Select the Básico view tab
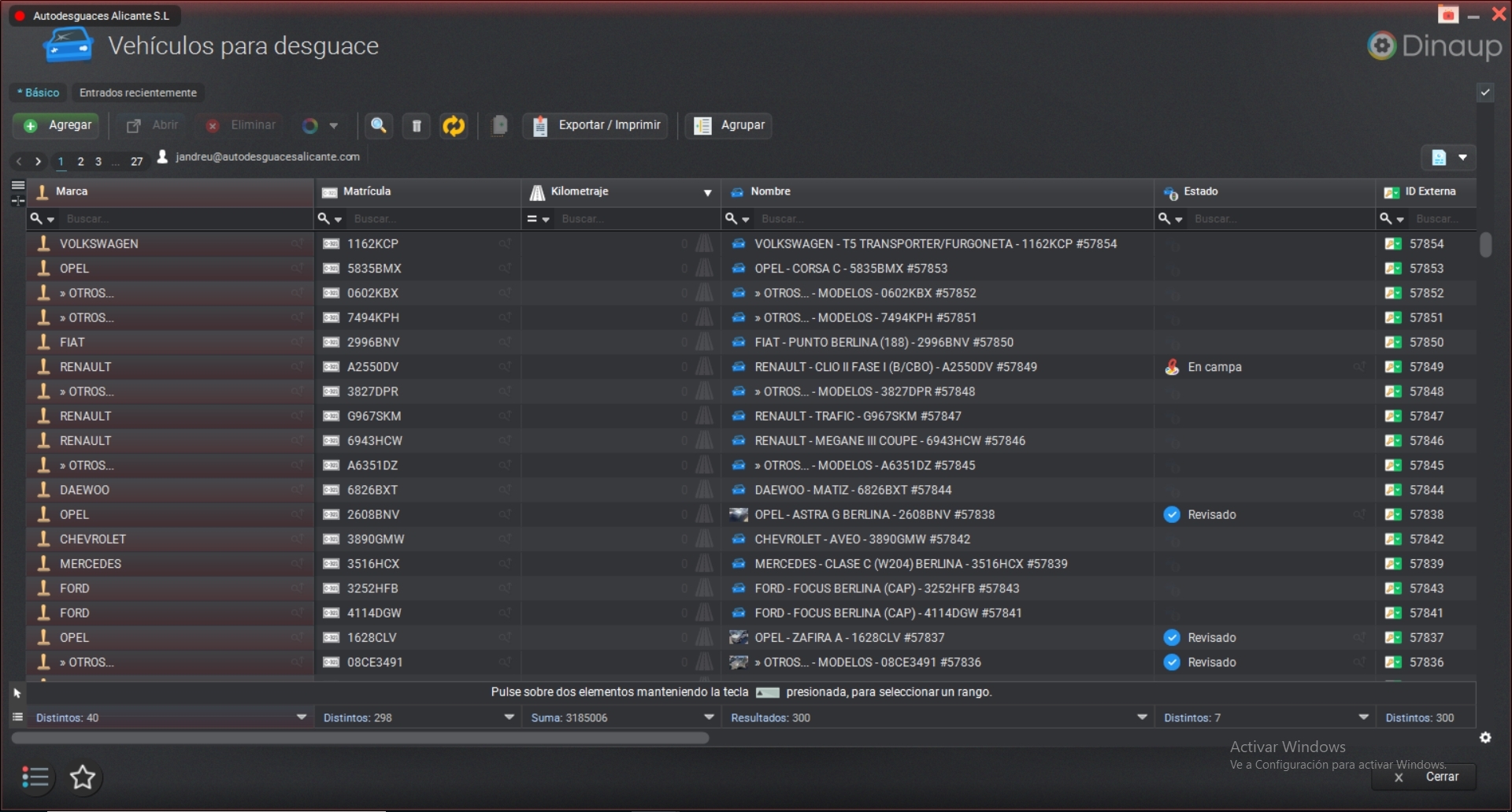Viewport: 1512px width, 812px height. [39, 93]
